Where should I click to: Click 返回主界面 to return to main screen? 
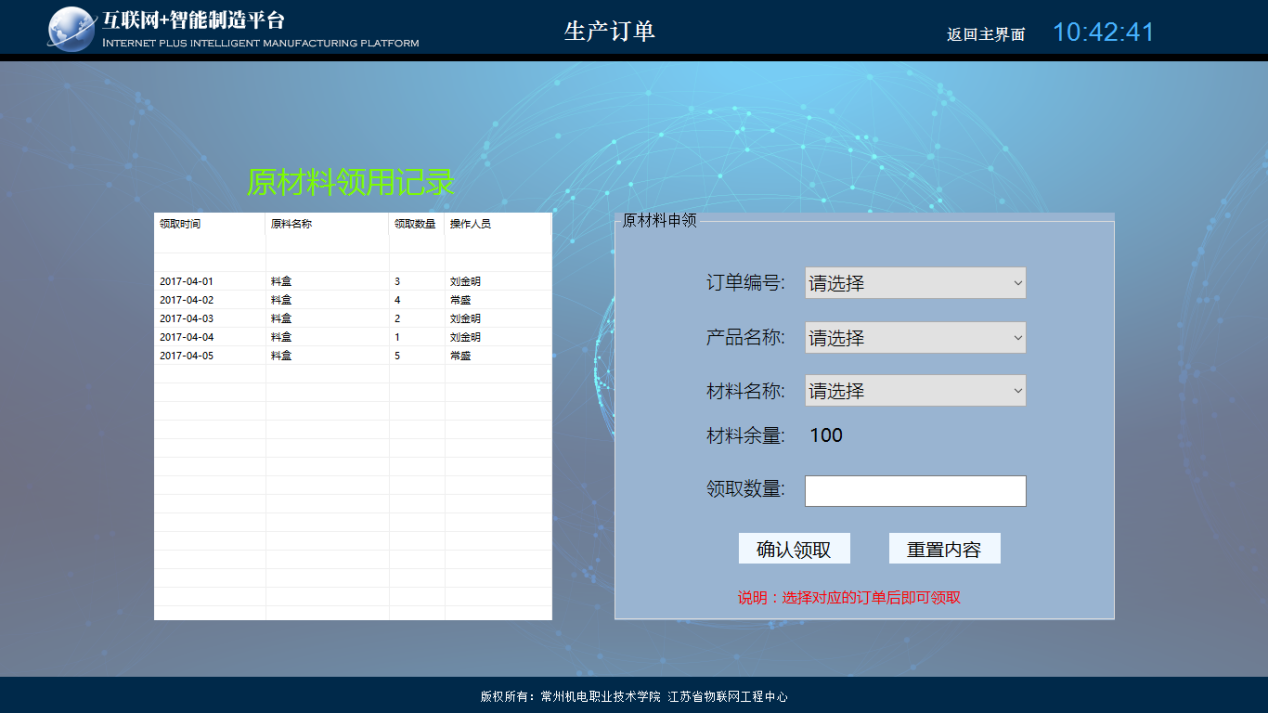click(x=986, y=34)
